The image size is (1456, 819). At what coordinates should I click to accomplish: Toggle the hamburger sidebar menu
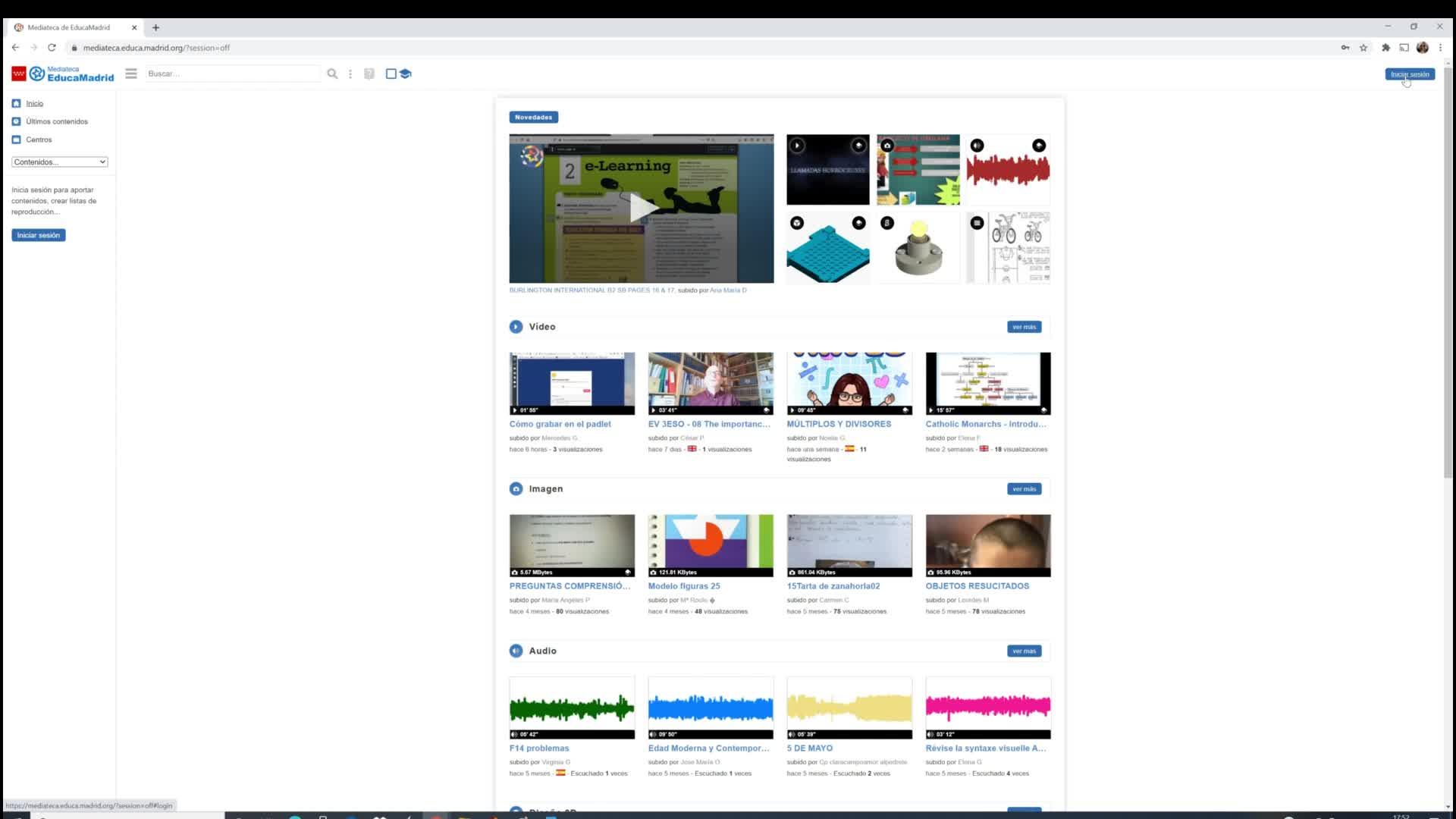pos(131,74)
